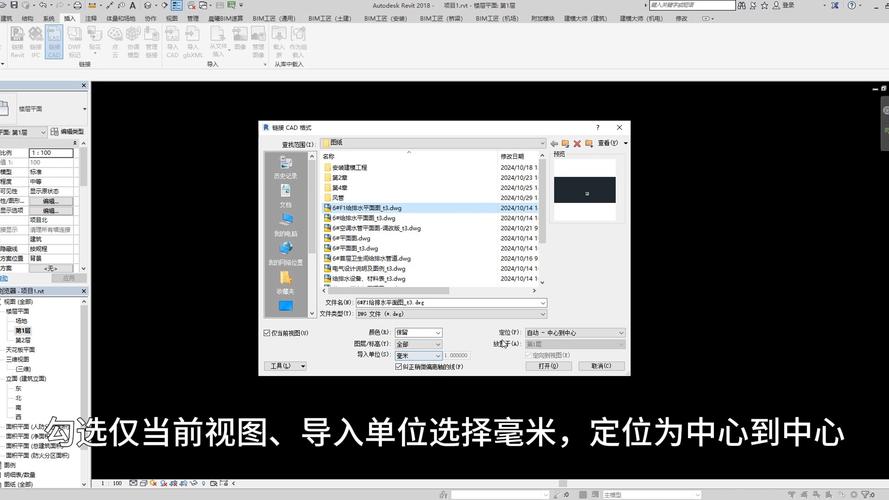Open the File Name combo box dropdown
This screenshot has height=500, width=889.
[543, 303]
